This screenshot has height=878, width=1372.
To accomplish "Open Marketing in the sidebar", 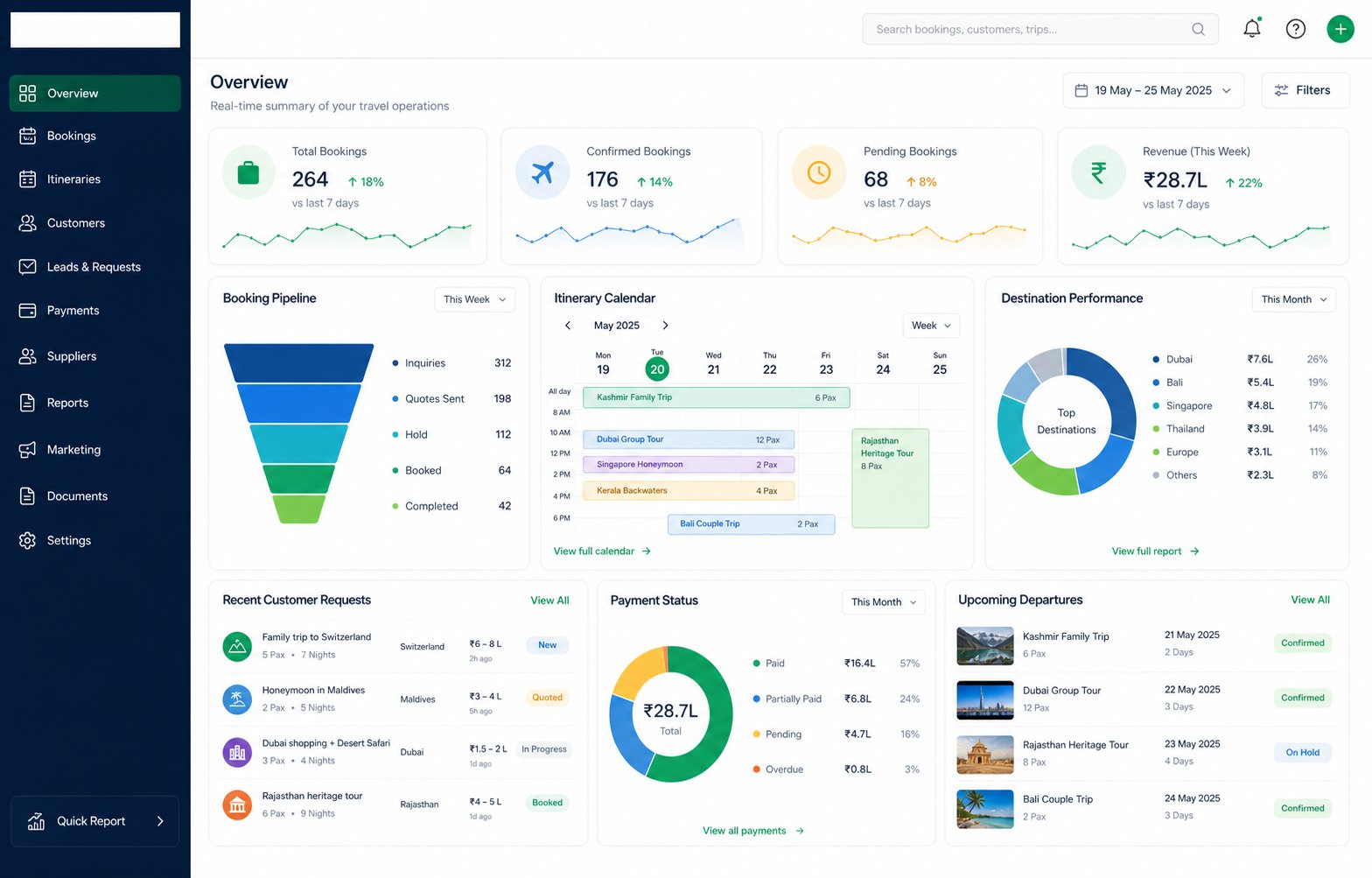I will click(x=94, y=449).
